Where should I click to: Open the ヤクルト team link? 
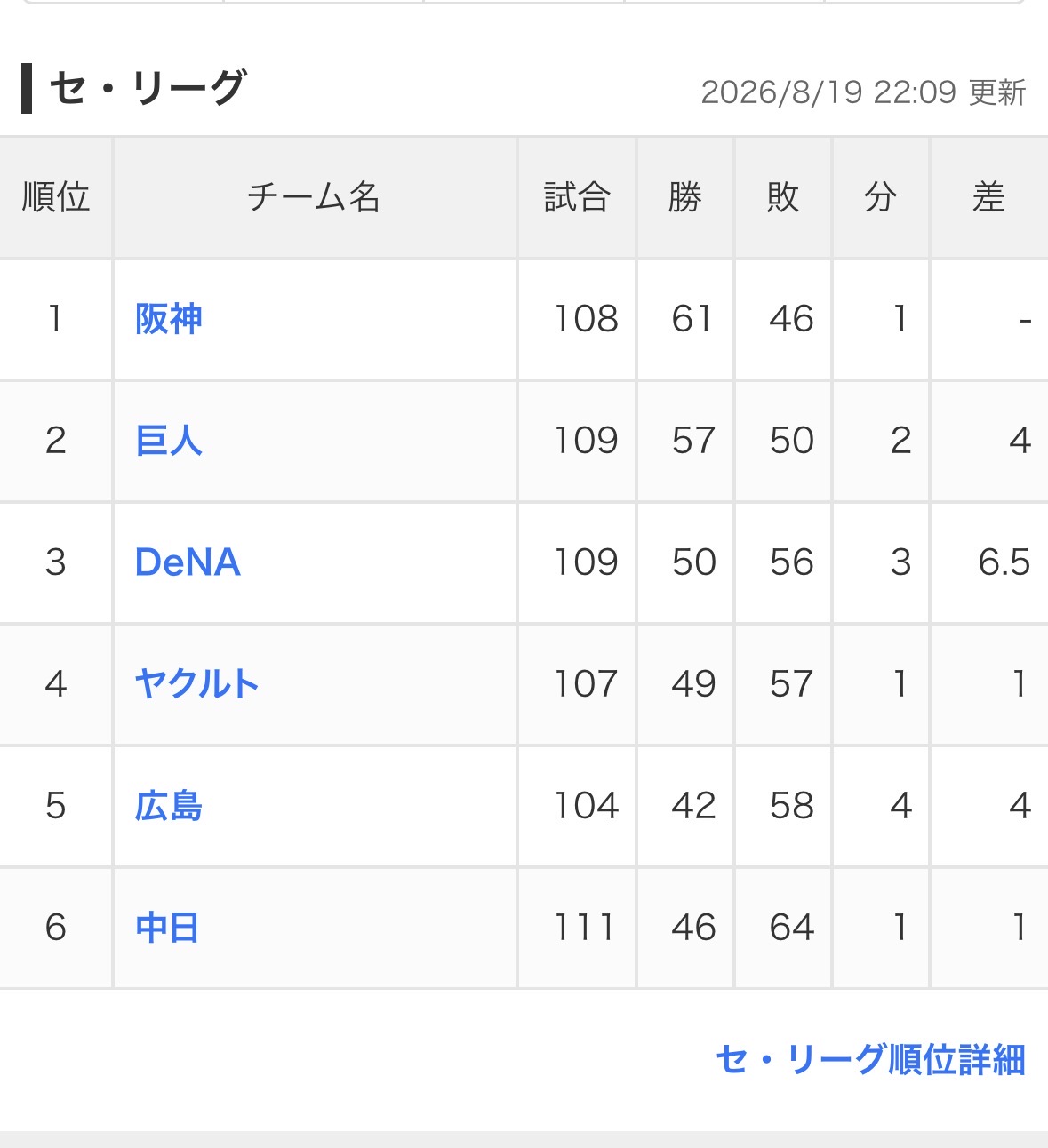tap(196, 684)
